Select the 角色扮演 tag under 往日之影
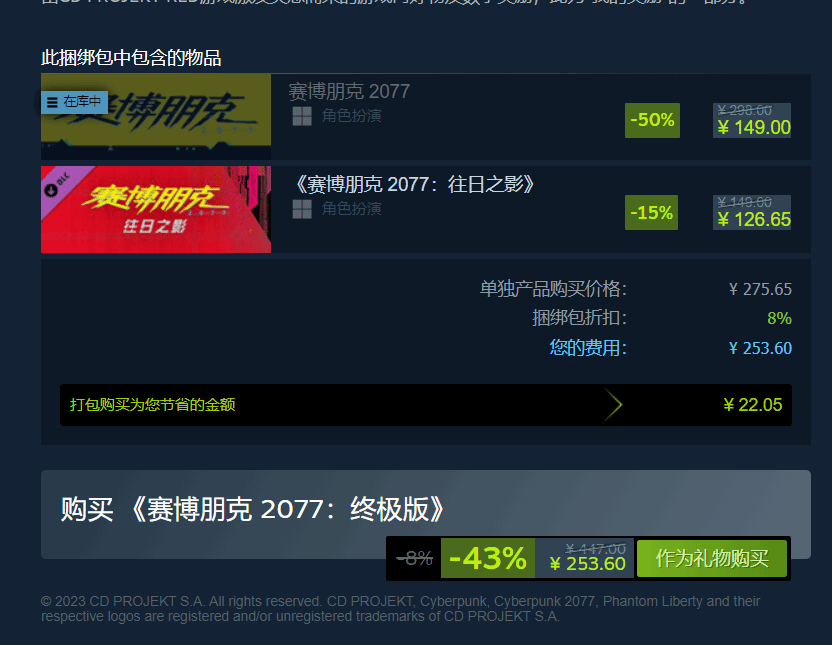This screenshot has height=645, width=832. click(x=351, y=209)
